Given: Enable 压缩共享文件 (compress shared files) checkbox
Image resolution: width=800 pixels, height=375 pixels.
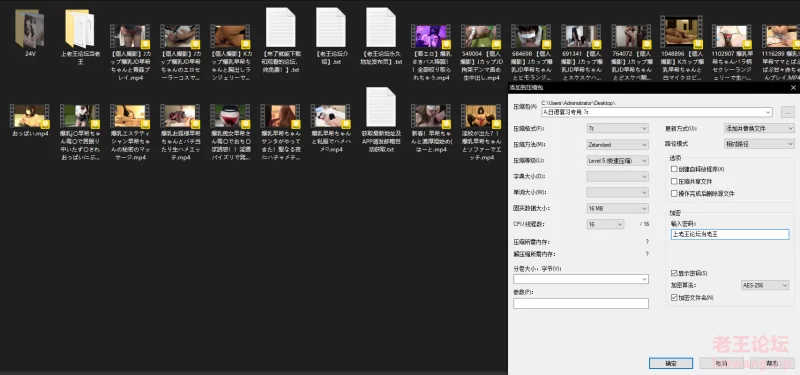Looking at the screenshot, I should click(674, 181).
